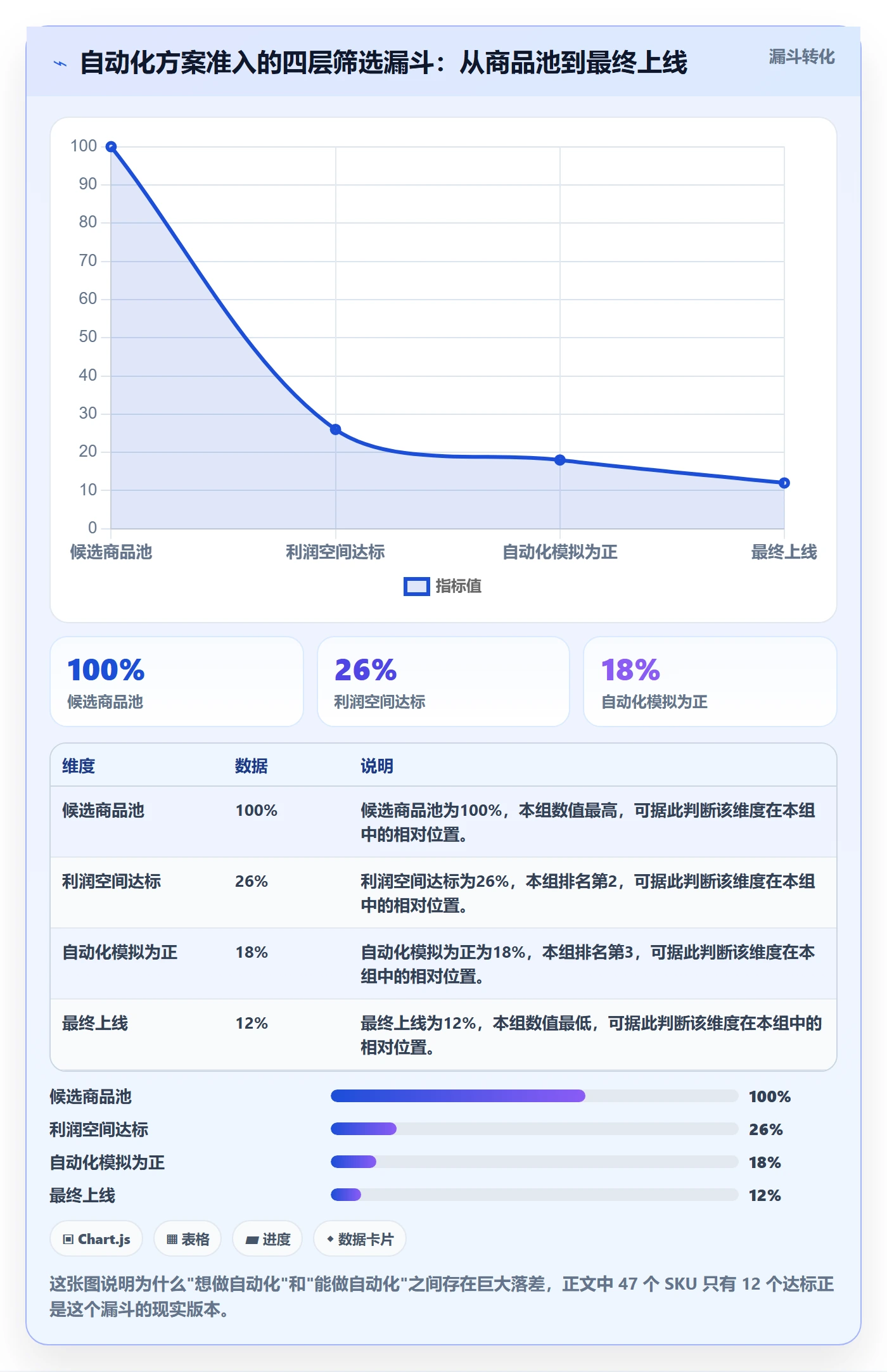Click the 指标值 legend label
The width and height of the screenshot is (887, 1372).
coord(458,587)
